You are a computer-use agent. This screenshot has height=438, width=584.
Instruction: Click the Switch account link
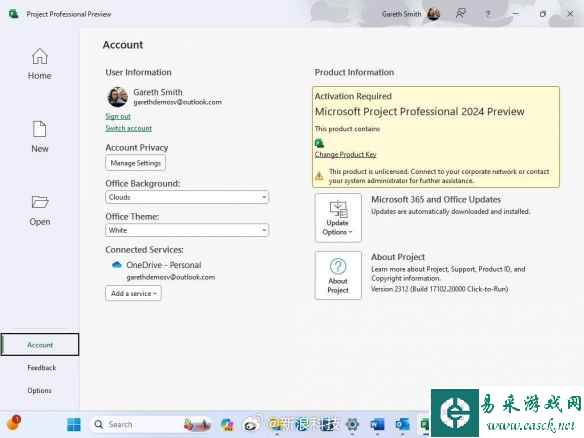[x=128, y=128]
